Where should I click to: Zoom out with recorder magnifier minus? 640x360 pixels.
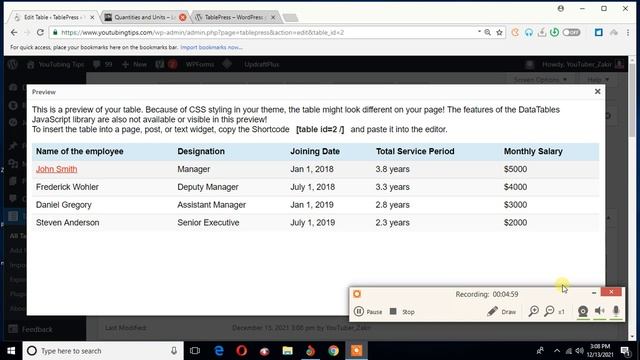point(549,311)
